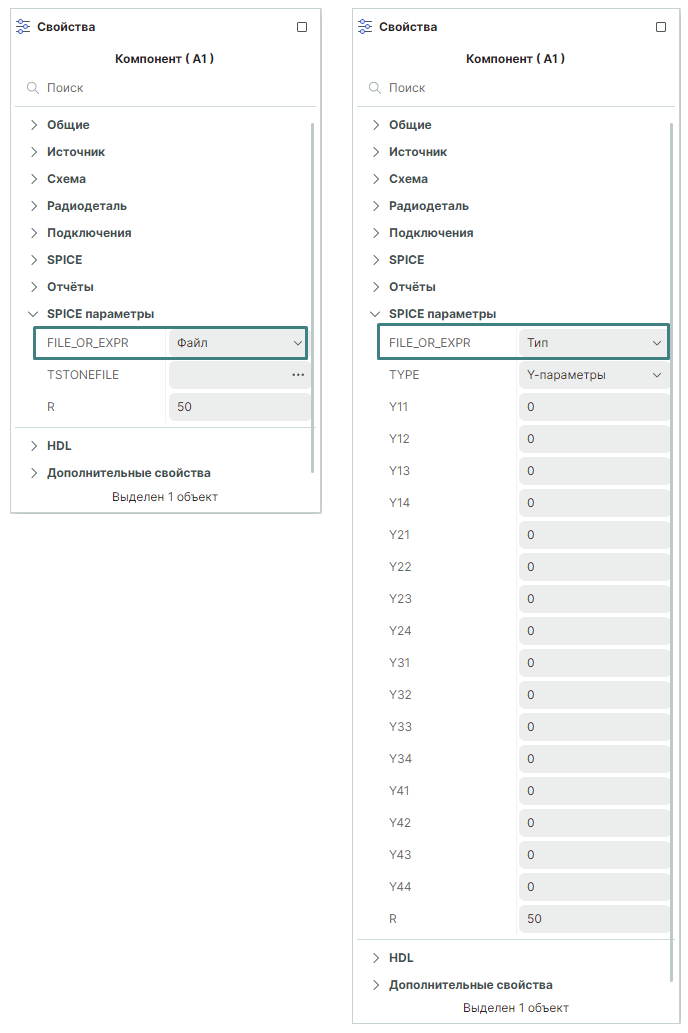The height and width of the screenshot is (1033, 688).
Task: Click the Y44 value field
Action: click(594, 887)
